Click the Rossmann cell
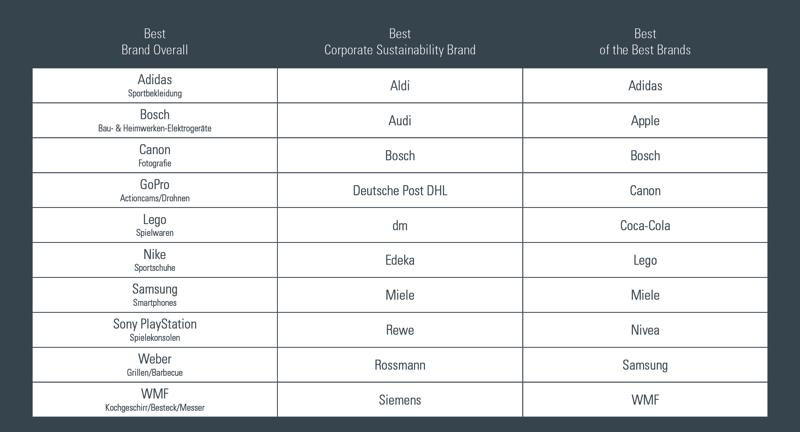Screen dimensions: 800x432 pyautogui.click(x=400, y=365)
